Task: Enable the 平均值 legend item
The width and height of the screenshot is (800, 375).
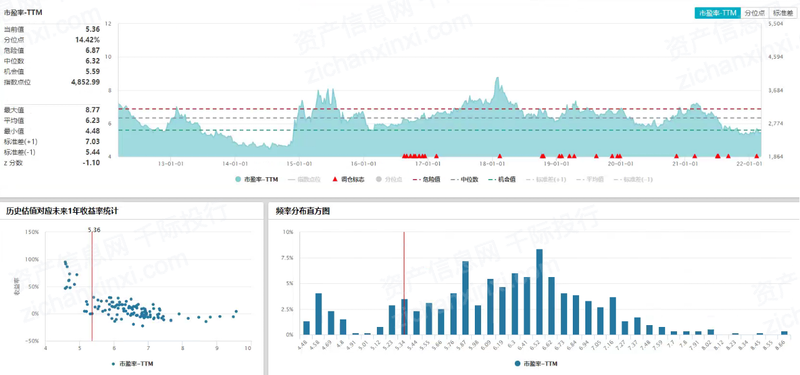Action: [x=589, y=180]
